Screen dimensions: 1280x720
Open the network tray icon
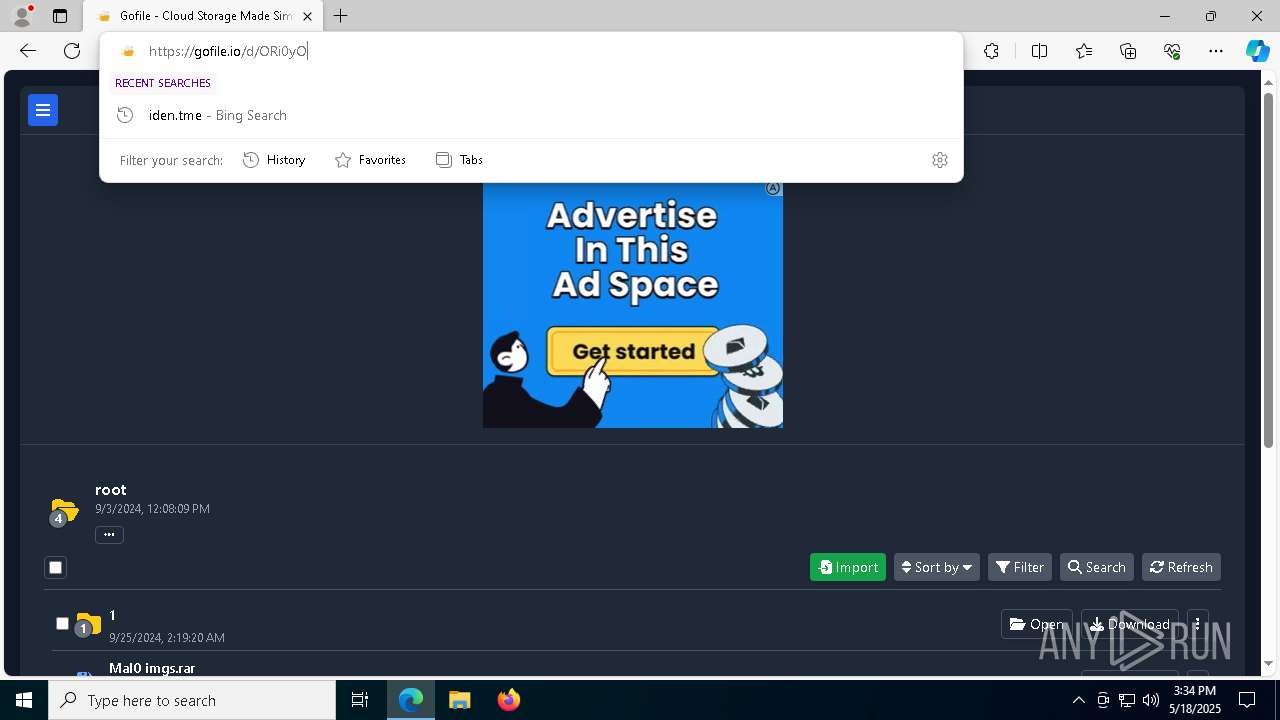tap(1127, 700)
